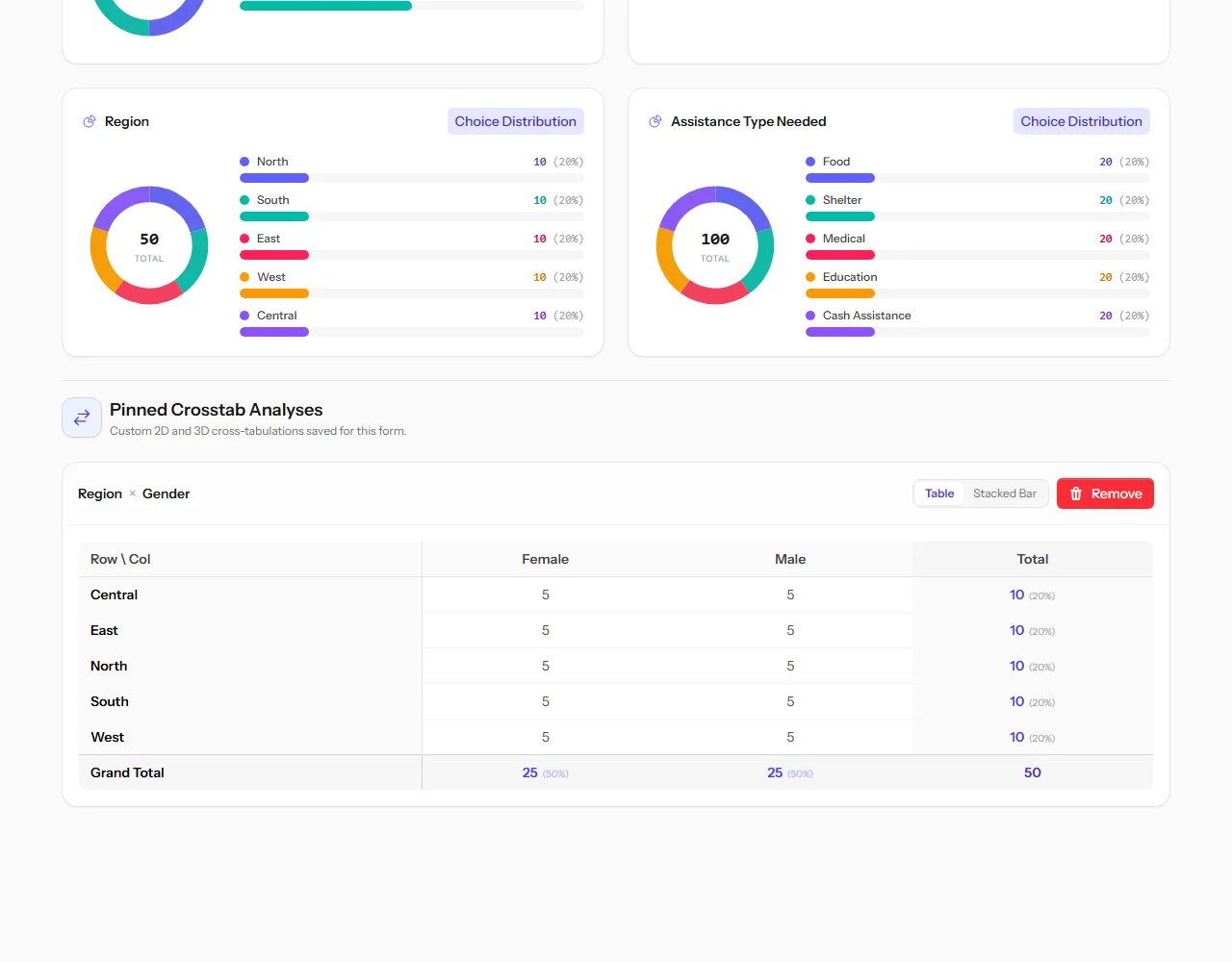The image size is (1232, 962).
Task: Click the South progress bar
Action: click(412, 216)
